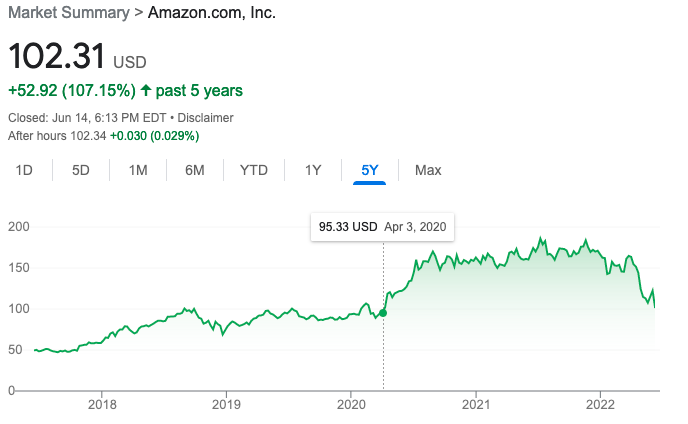The height and width of the screenshot is (424, 688).
Task: Click the 2021 label on x-axis
Action: [476, 404]
